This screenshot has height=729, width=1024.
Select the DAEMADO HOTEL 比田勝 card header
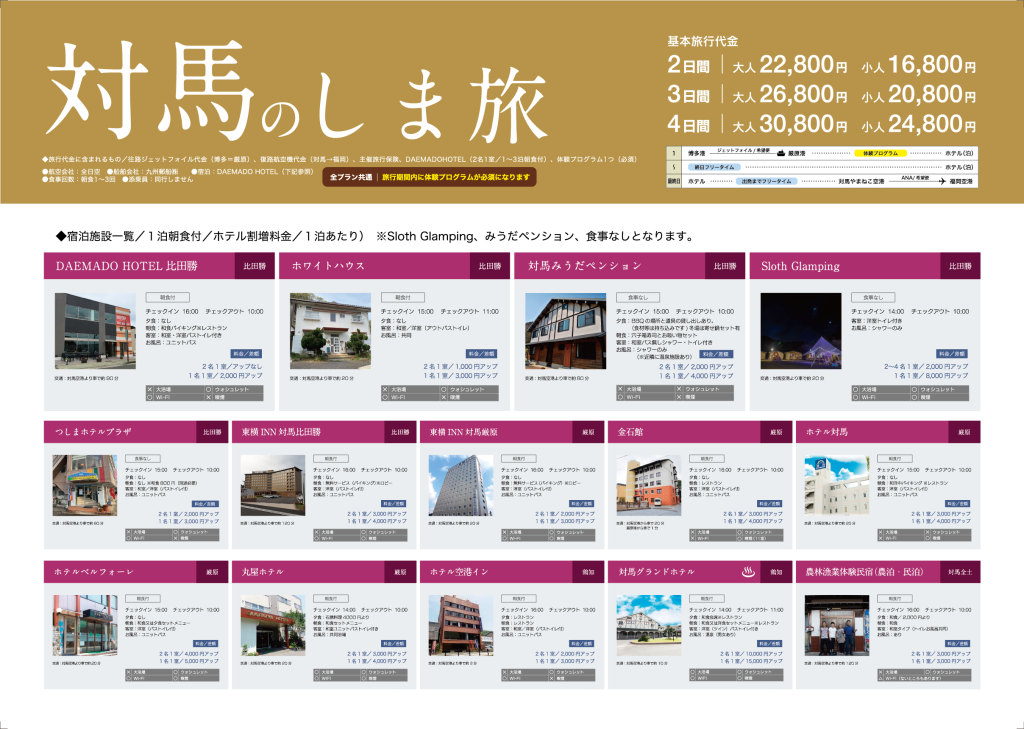pos(159,266)
